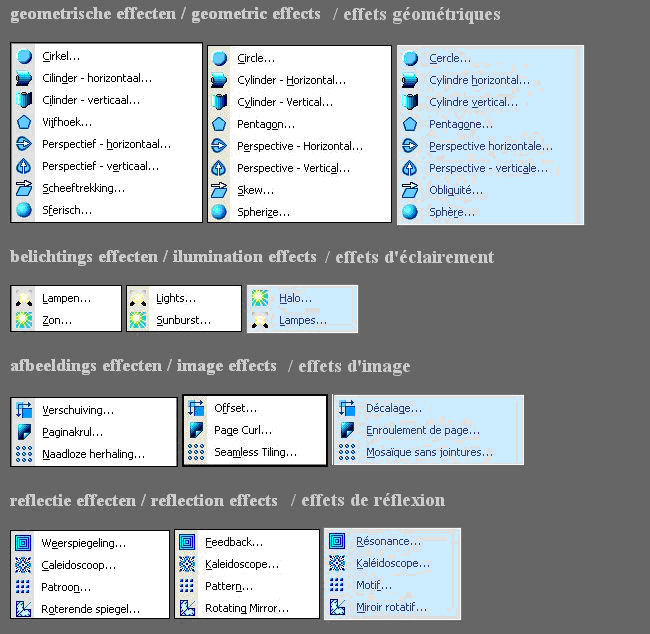Select Scheeftrekking... in the Dutch menu
650x634 pixels.
[83, 188]
